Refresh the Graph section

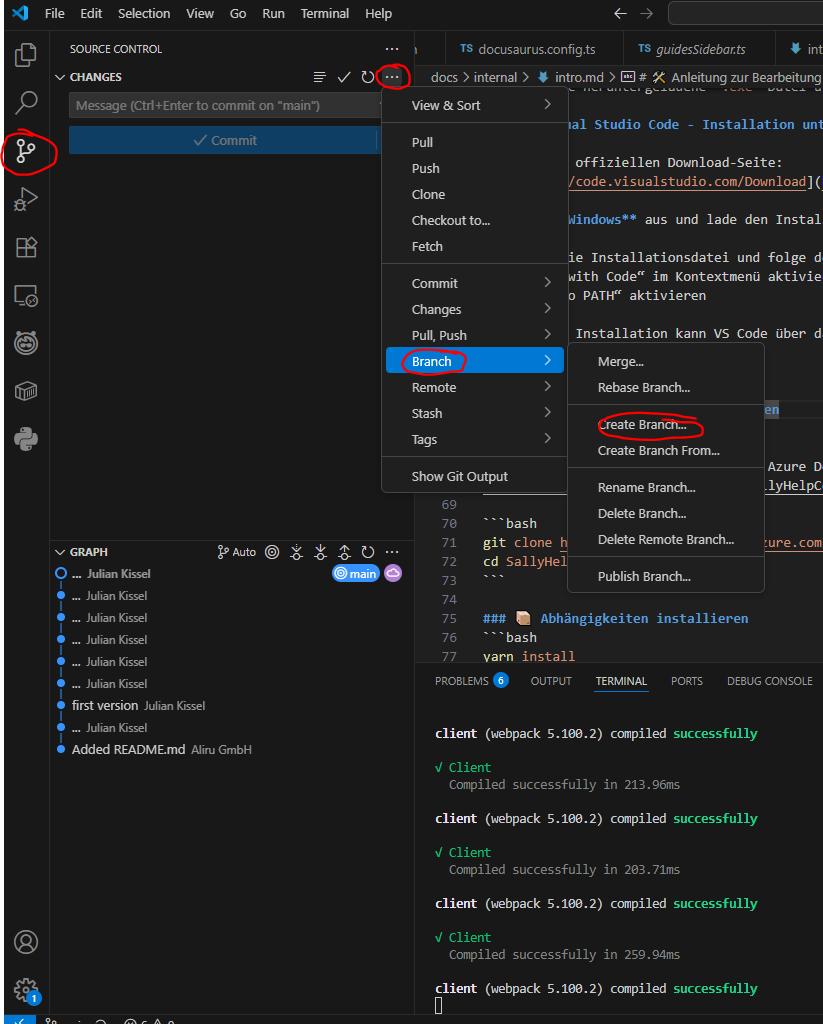(368, 552)
